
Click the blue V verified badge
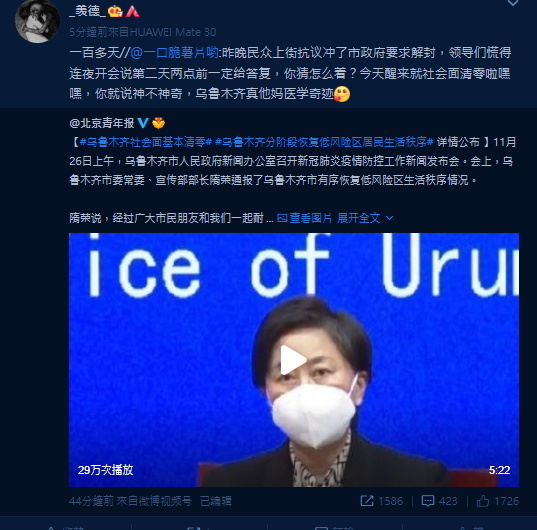[x=143, y=123]
